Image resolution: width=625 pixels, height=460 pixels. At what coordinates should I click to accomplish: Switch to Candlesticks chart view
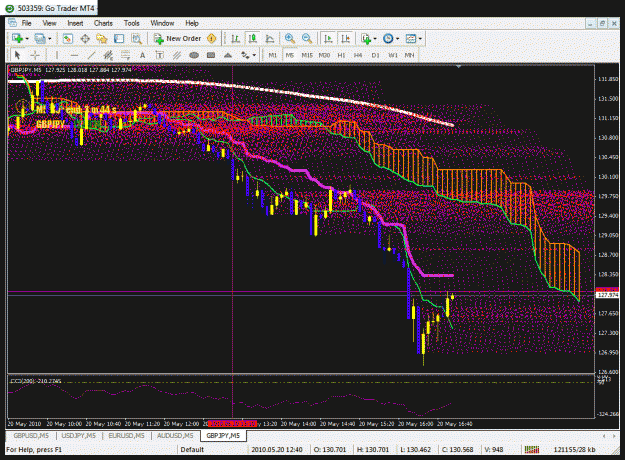252,39
